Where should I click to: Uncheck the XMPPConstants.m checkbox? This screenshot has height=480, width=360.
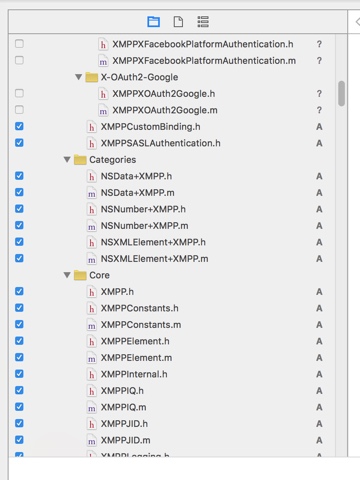coord(19,324)
